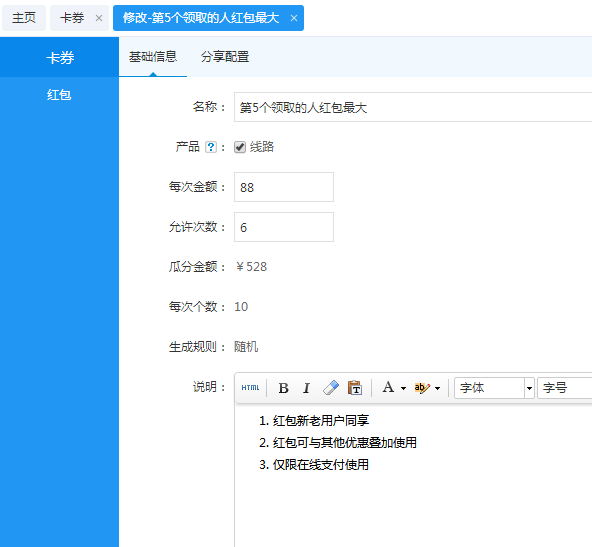This screenshot has height=547, width=592.
Task: Click the eraser clear-formatting icon
Action: pos(331,388)
